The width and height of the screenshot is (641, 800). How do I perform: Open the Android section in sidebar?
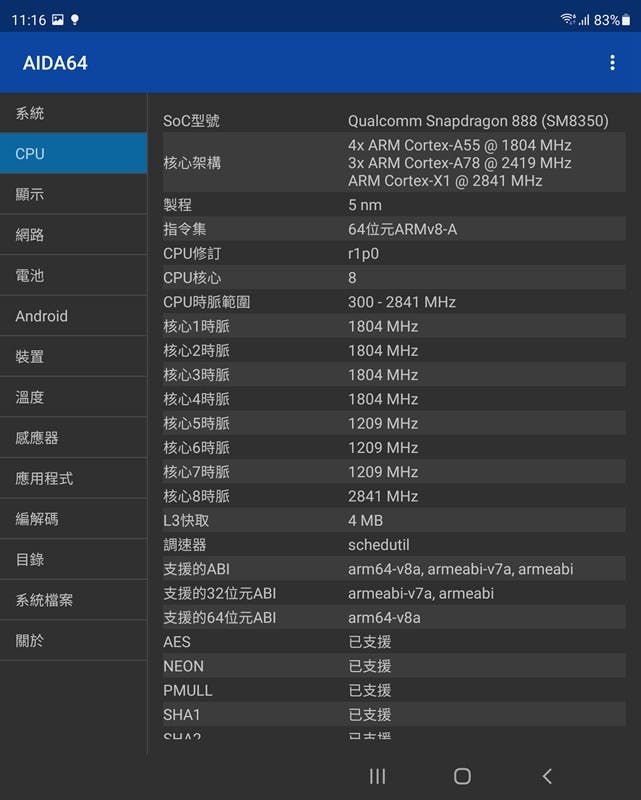tap(73, 316)
